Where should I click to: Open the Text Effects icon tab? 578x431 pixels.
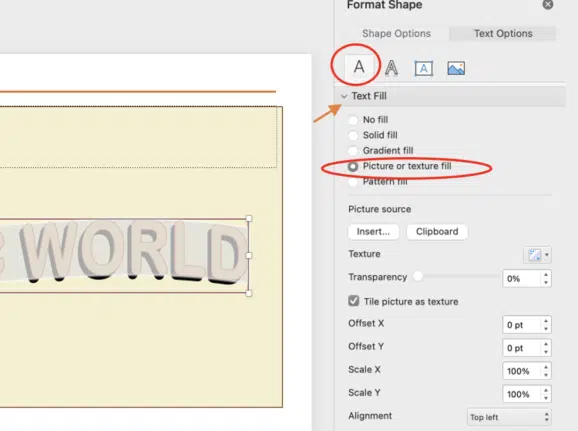click(x=391, y=68)
